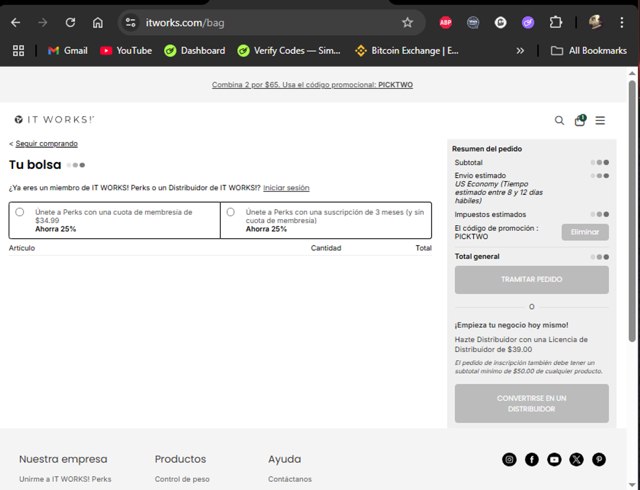Click CONVERTIRSE EN UN DISTRIBUIDOR button

point(531,403)
